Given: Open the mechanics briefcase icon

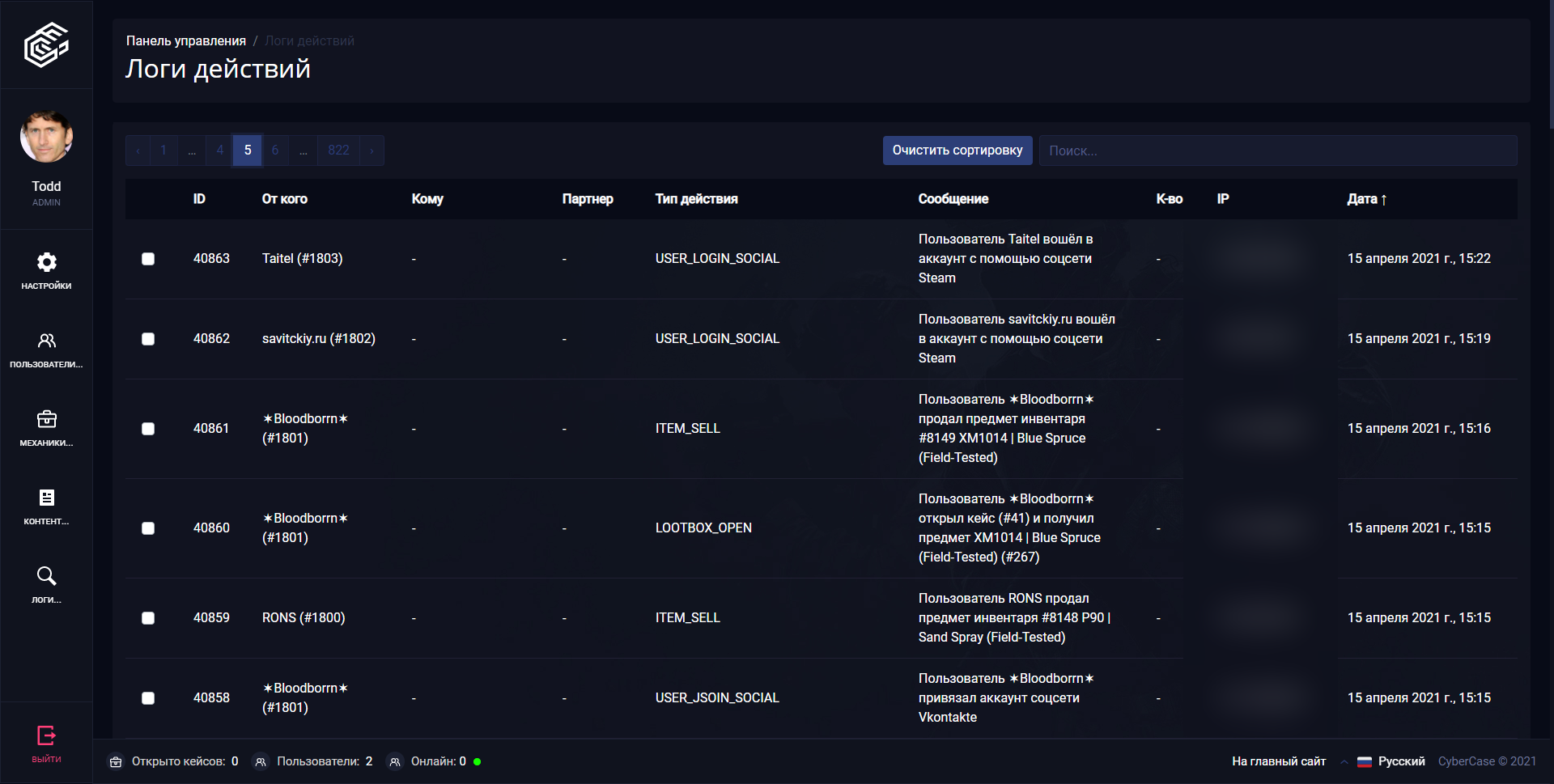Looking at the screenshot, I should point(47,419).
